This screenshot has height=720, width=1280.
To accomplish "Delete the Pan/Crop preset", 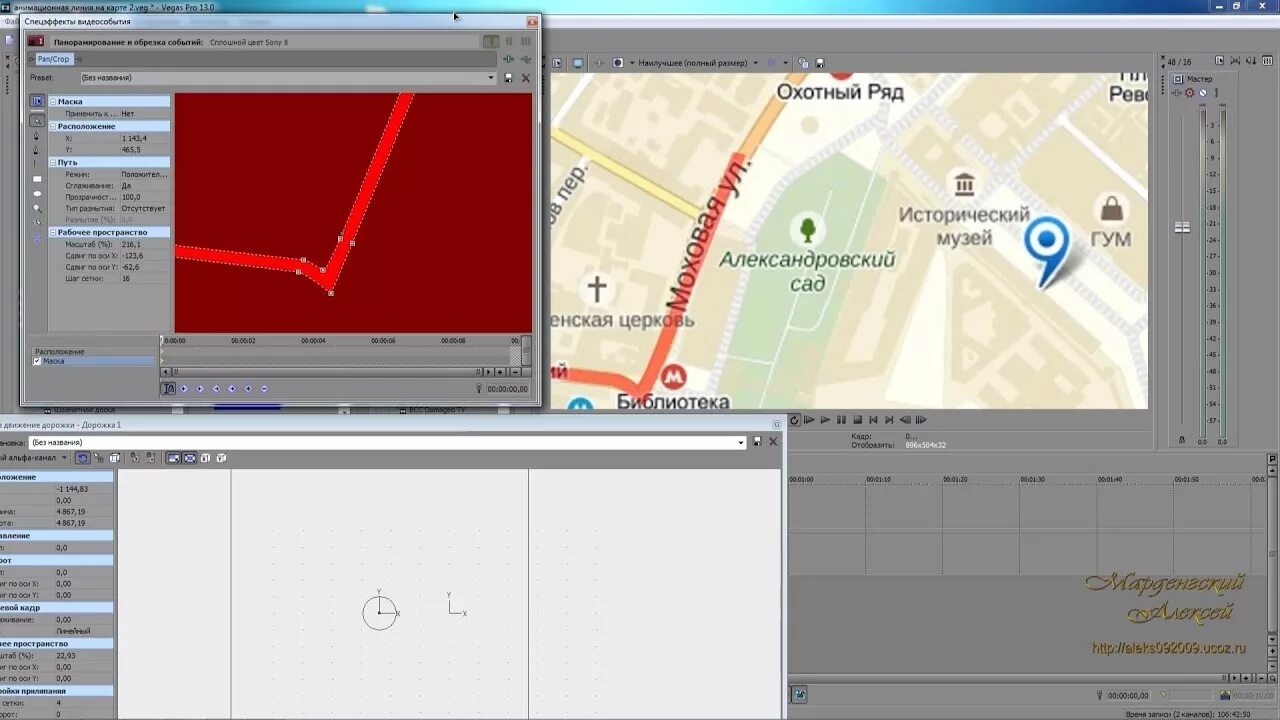I will point(526,77).
